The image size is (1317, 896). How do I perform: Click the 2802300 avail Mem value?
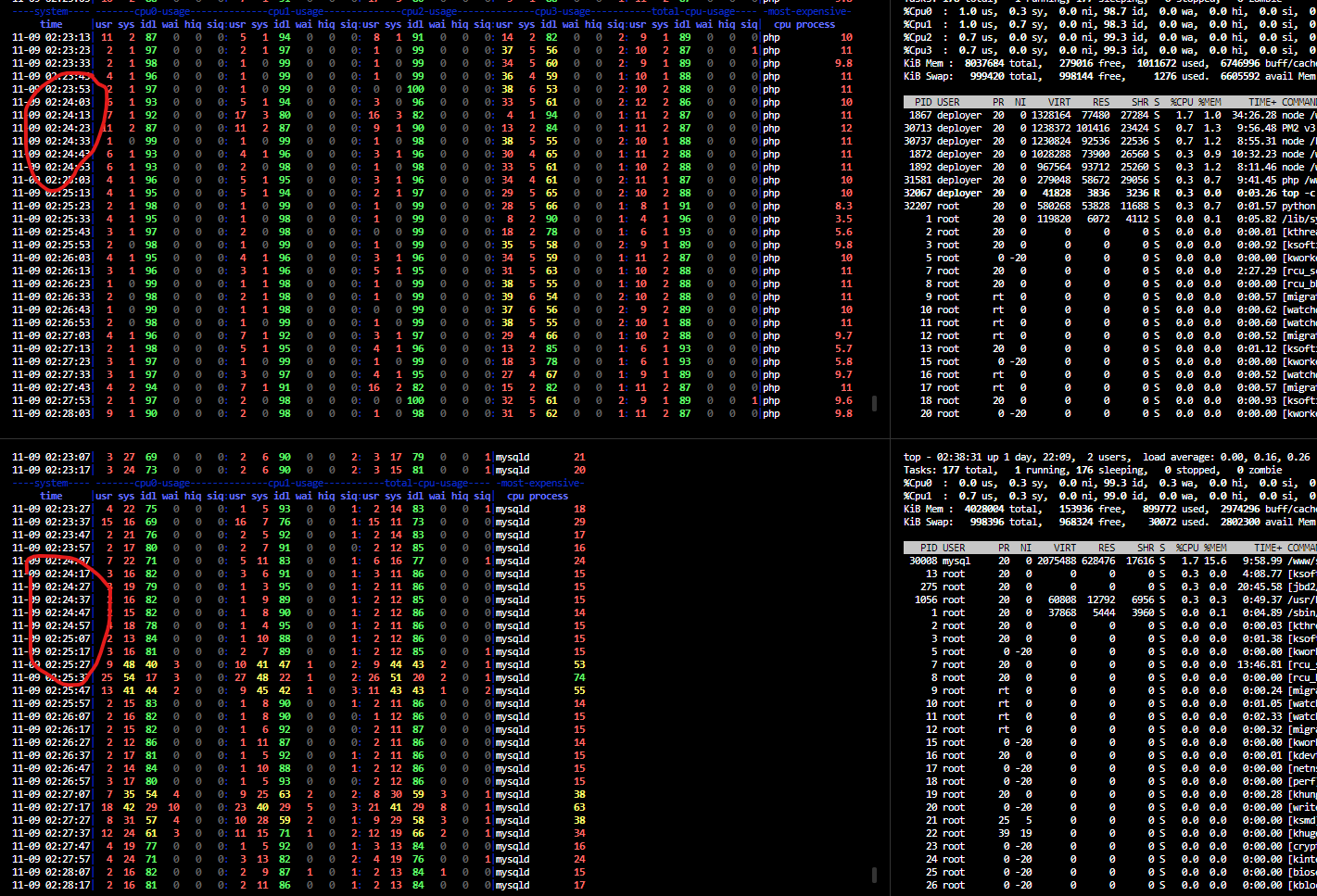coord(1241,522)
